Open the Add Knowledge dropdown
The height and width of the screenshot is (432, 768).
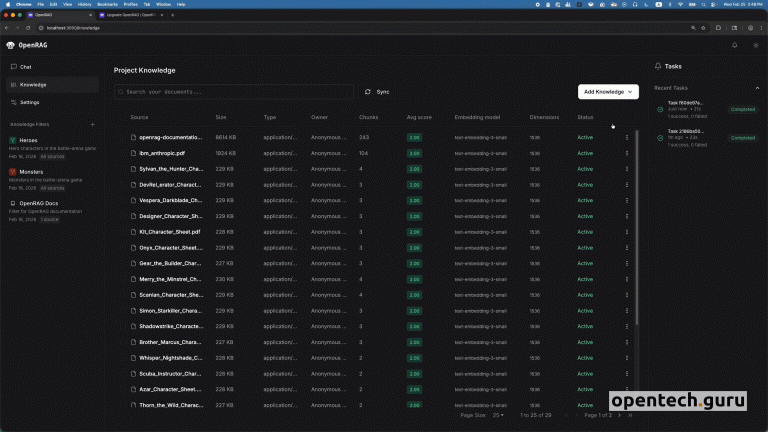click(608, 91)
